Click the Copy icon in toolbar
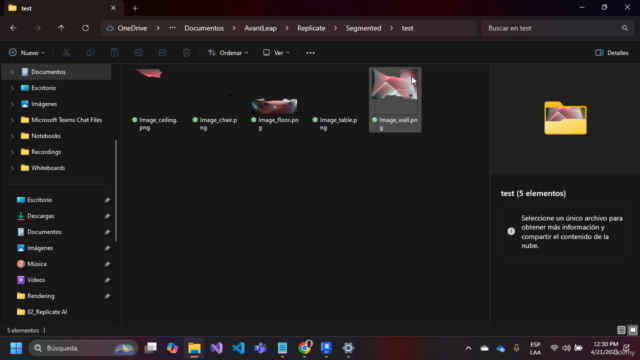The height and width of the screenshot is (360, 640). [x=90, y=53]
